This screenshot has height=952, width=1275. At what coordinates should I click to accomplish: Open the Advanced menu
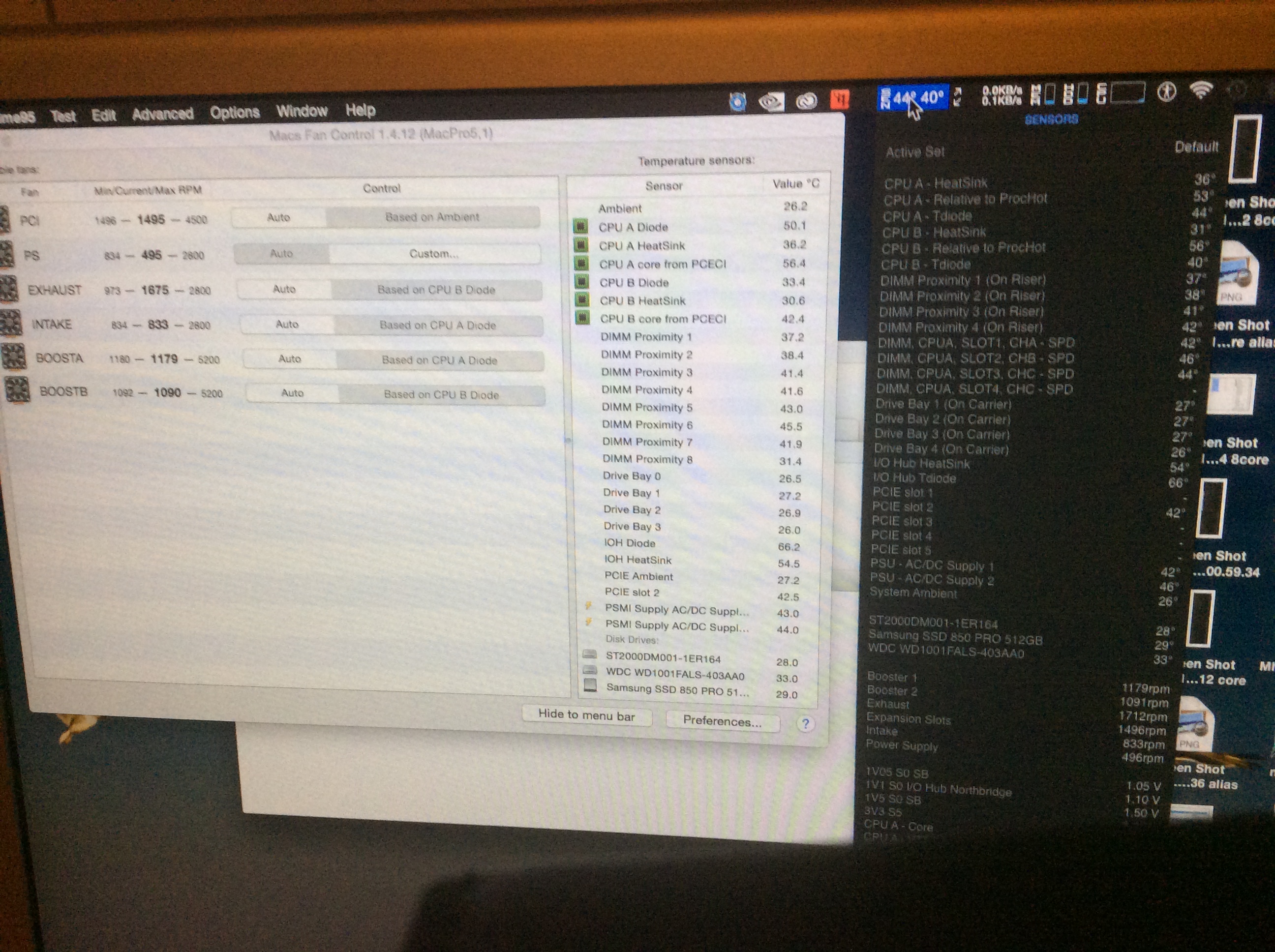pyautogui.click(x=162, y=114)
